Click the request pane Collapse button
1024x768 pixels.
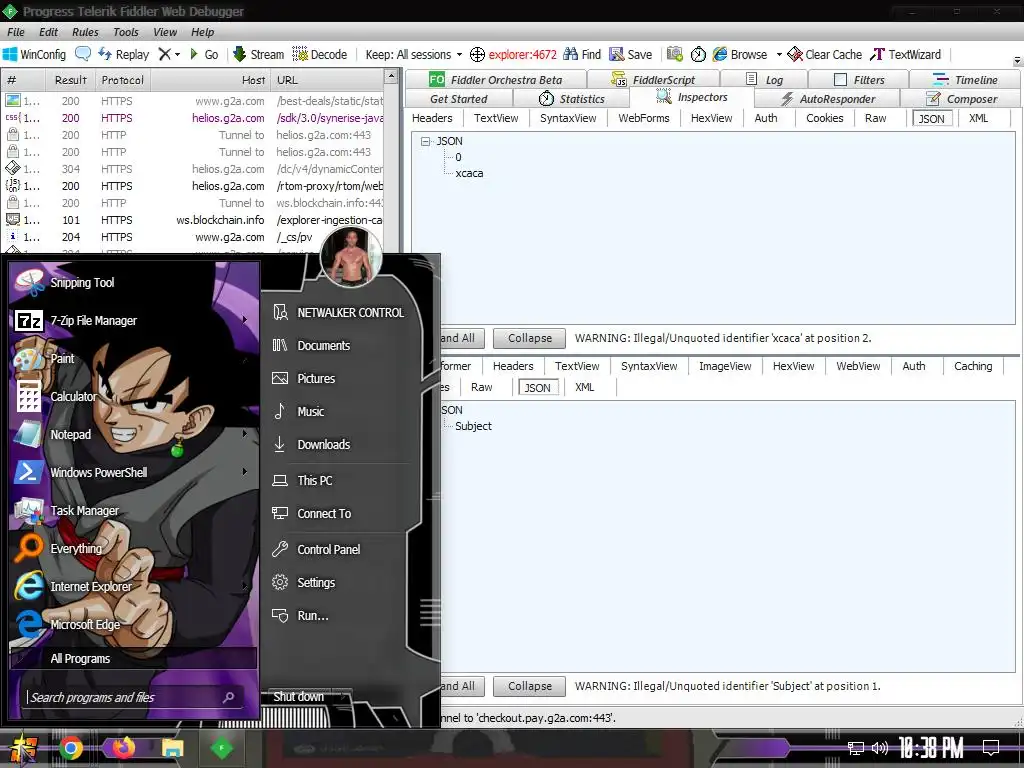pos(530,338)
